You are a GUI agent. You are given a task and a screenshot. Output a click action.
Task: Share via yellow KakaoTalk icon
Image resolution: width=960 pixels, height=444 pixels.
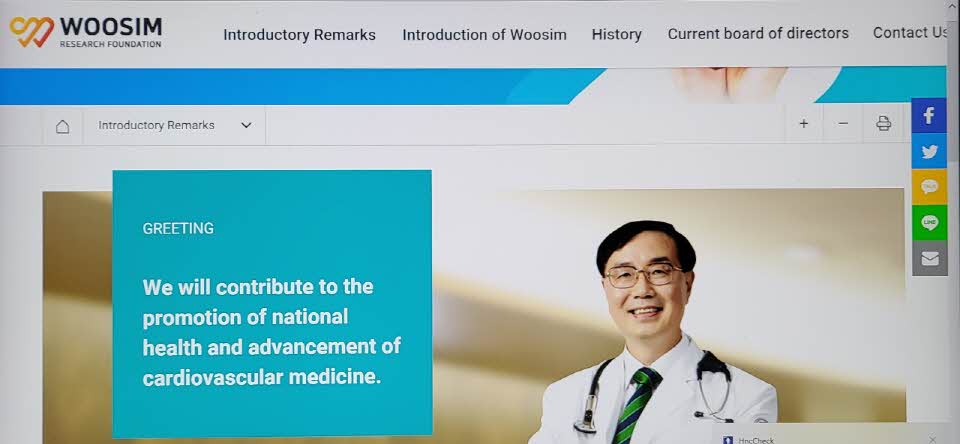929,187
